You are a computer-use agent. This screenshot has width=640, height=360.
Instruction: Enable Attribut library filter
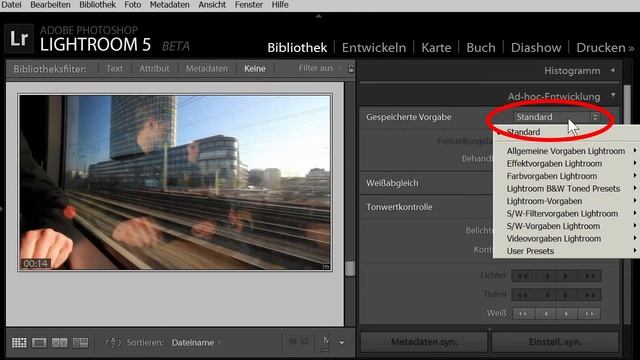pos(154,69)
